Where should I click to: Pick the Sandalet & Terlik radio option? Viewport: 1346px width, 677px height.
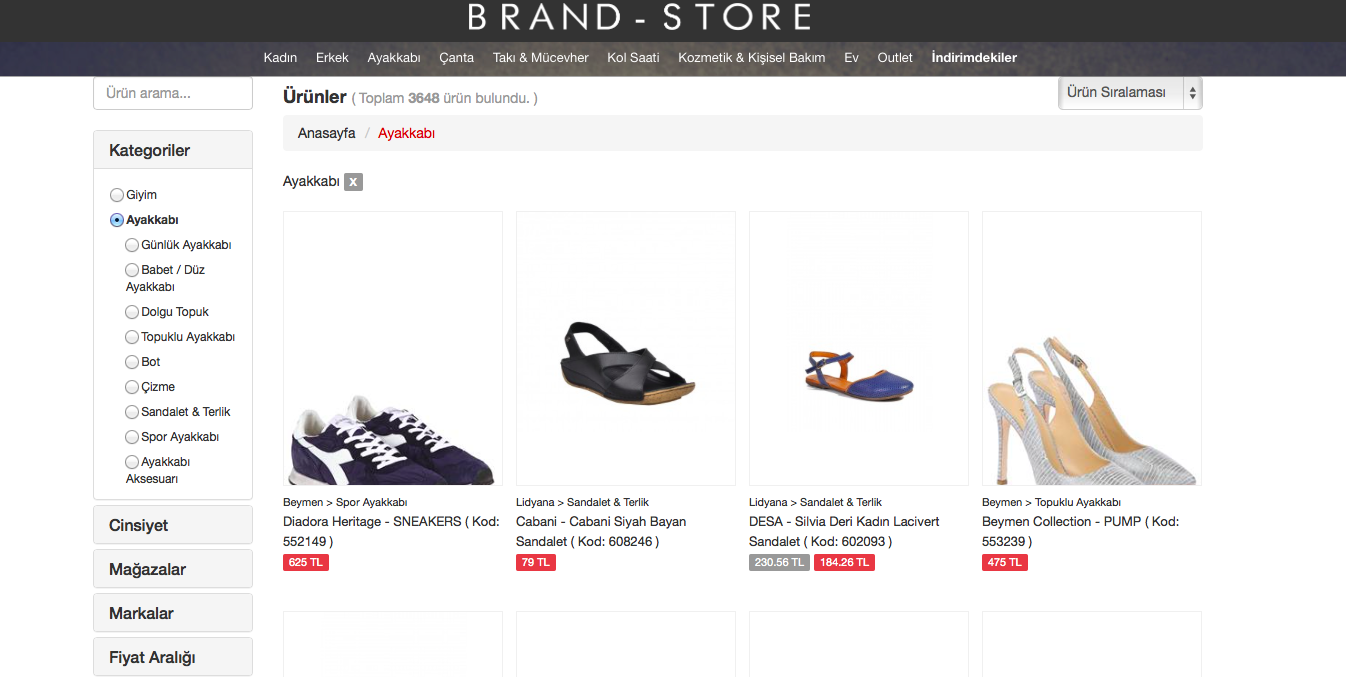pos(132,412)
